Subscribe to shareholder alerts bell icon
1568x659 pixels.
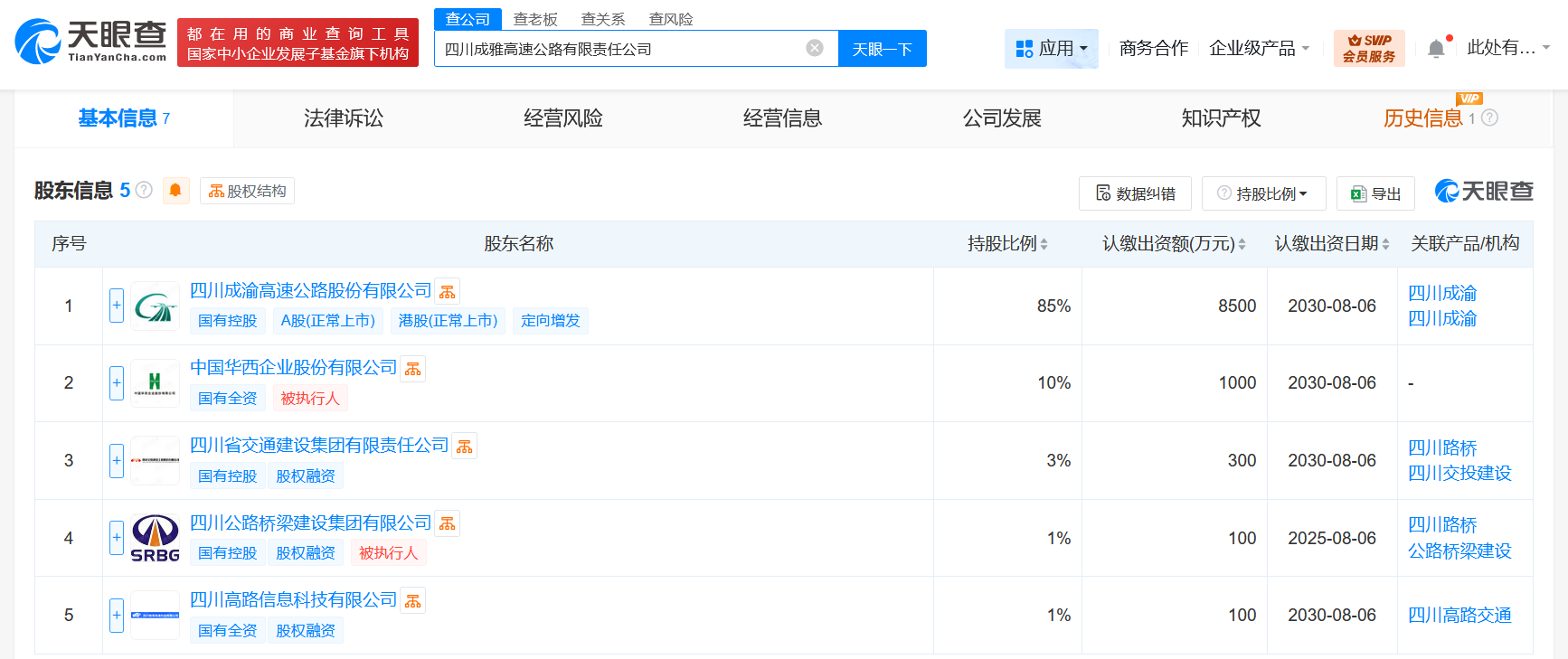[175, 191]
